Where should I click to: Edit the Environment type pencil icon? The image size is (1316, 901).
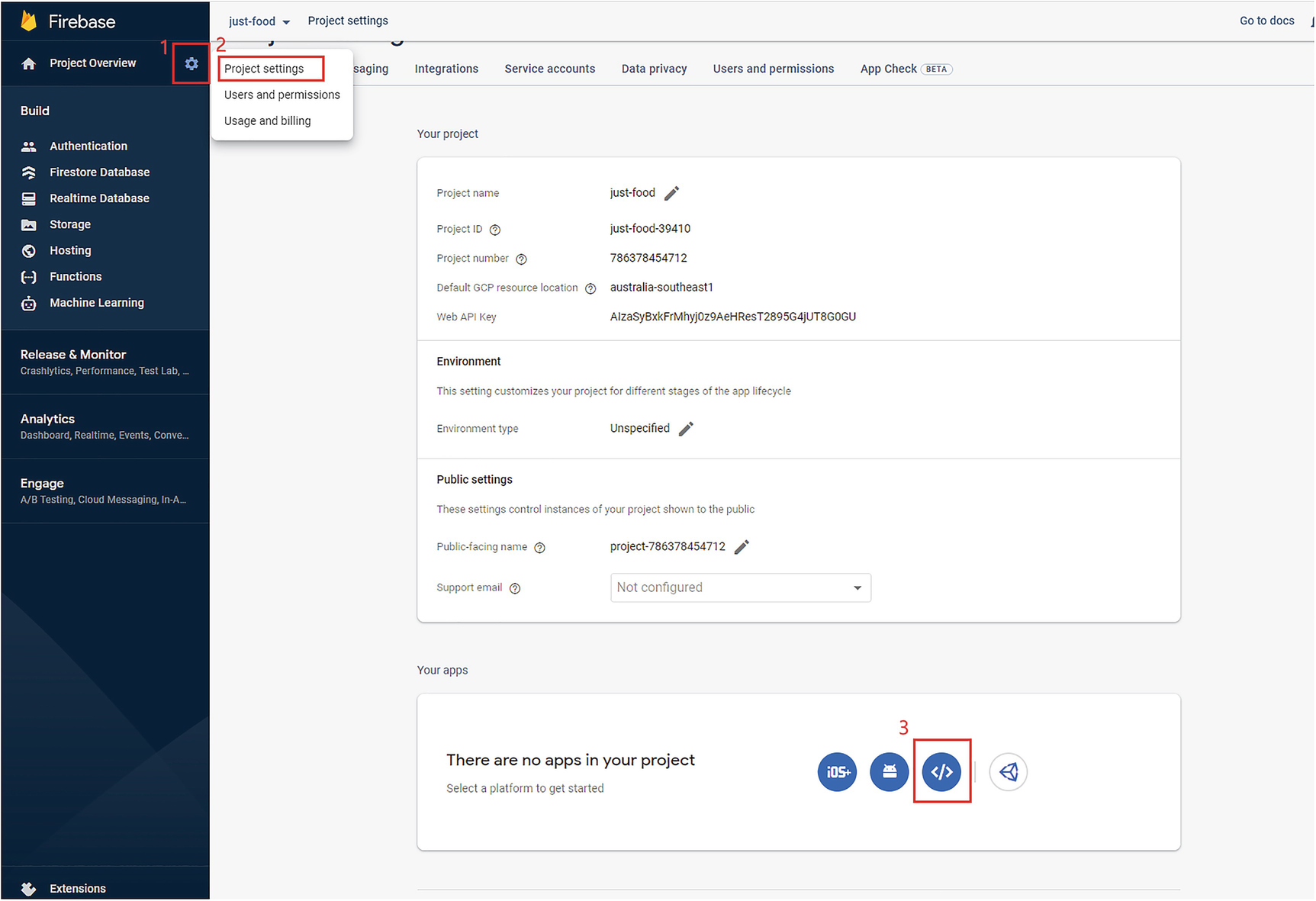[686, 429]
